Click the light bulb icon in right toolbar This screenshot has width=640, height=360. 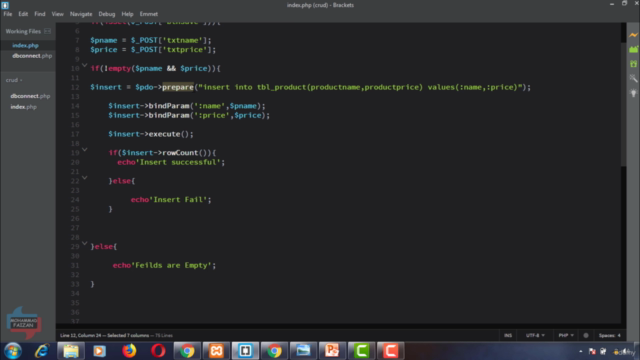tap(633, 93)
